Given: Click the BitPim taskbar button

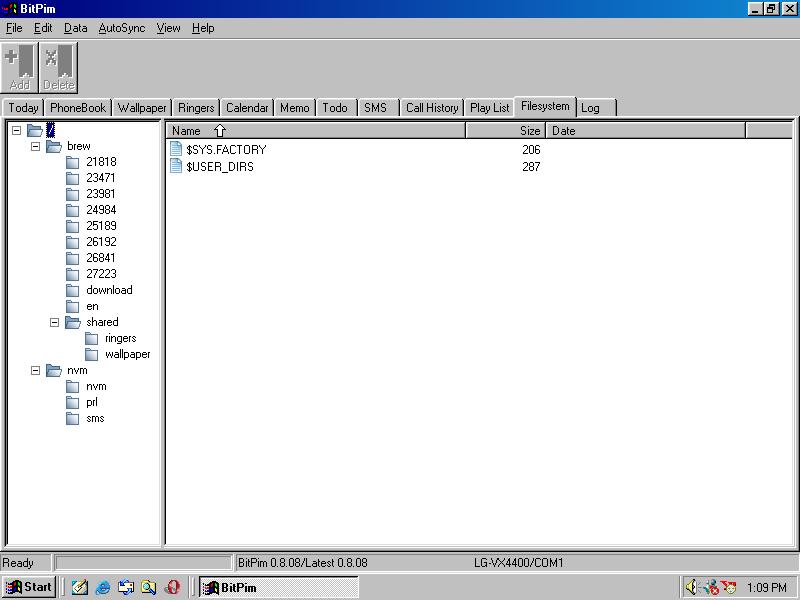Looking at the screenshot, I should click(279, 587).
